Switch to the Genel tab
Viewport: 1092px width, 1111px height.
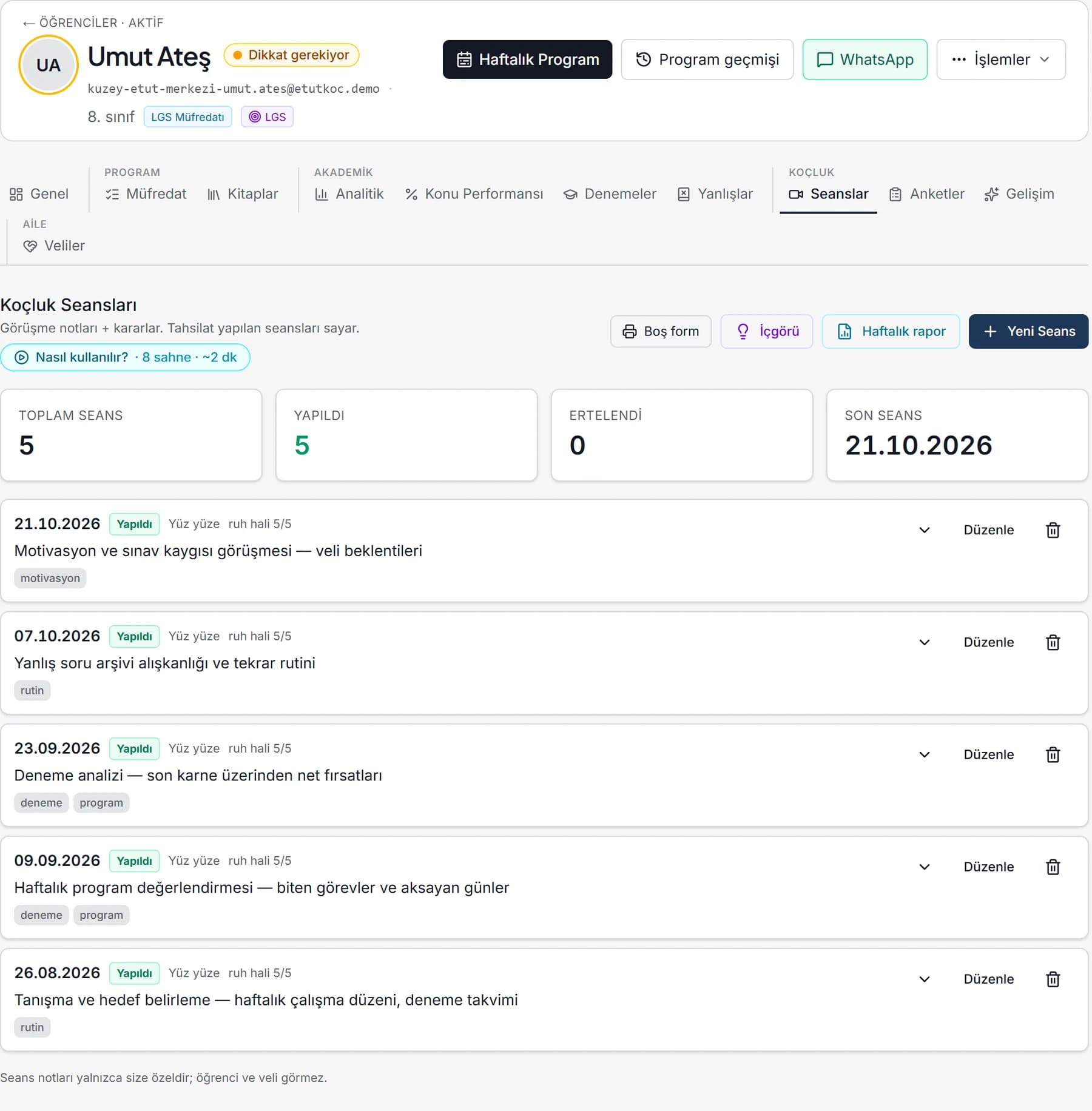[x=39, y=194]
